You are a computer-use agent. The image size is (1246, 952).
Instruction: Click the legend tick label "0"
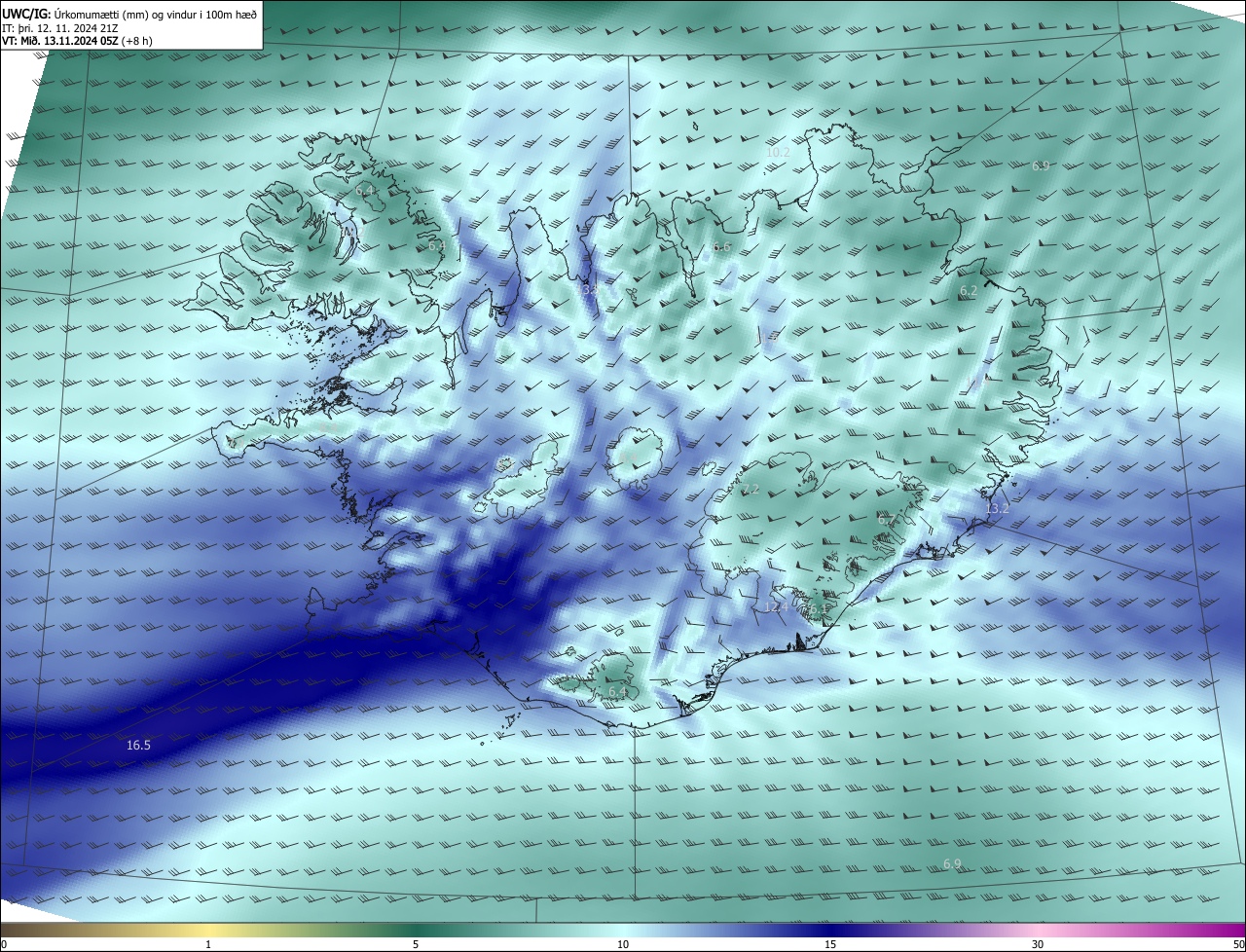pos(3,944)
